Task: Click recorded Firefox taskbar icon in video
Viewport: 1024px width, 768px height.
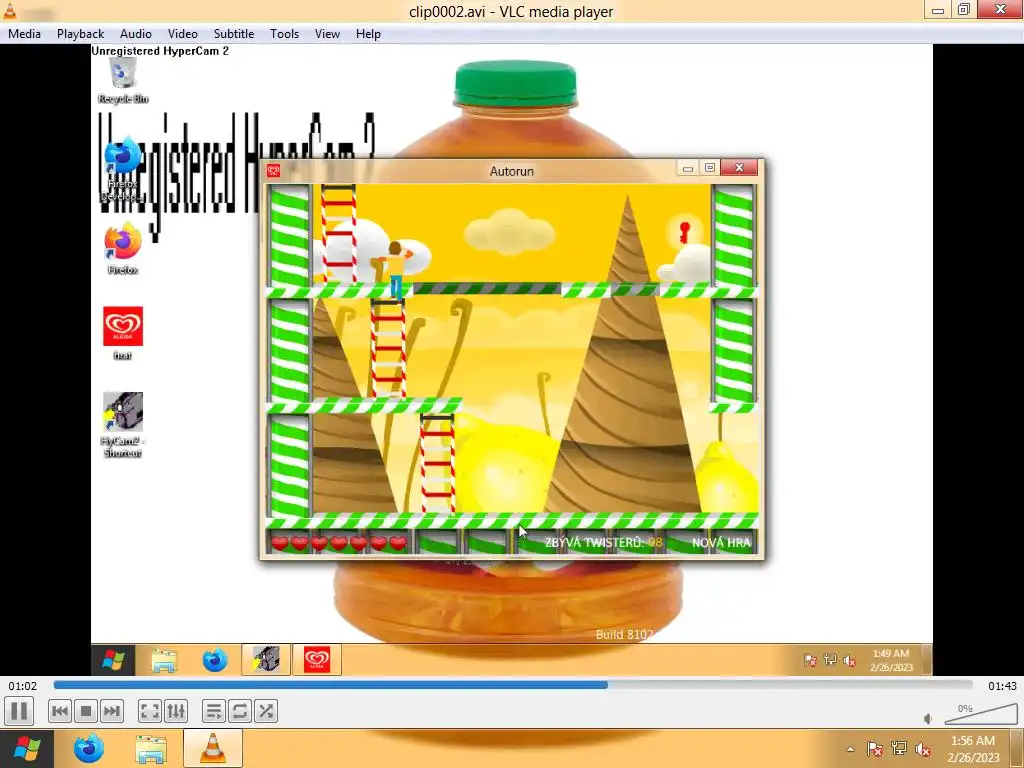Action: point(214,660)
